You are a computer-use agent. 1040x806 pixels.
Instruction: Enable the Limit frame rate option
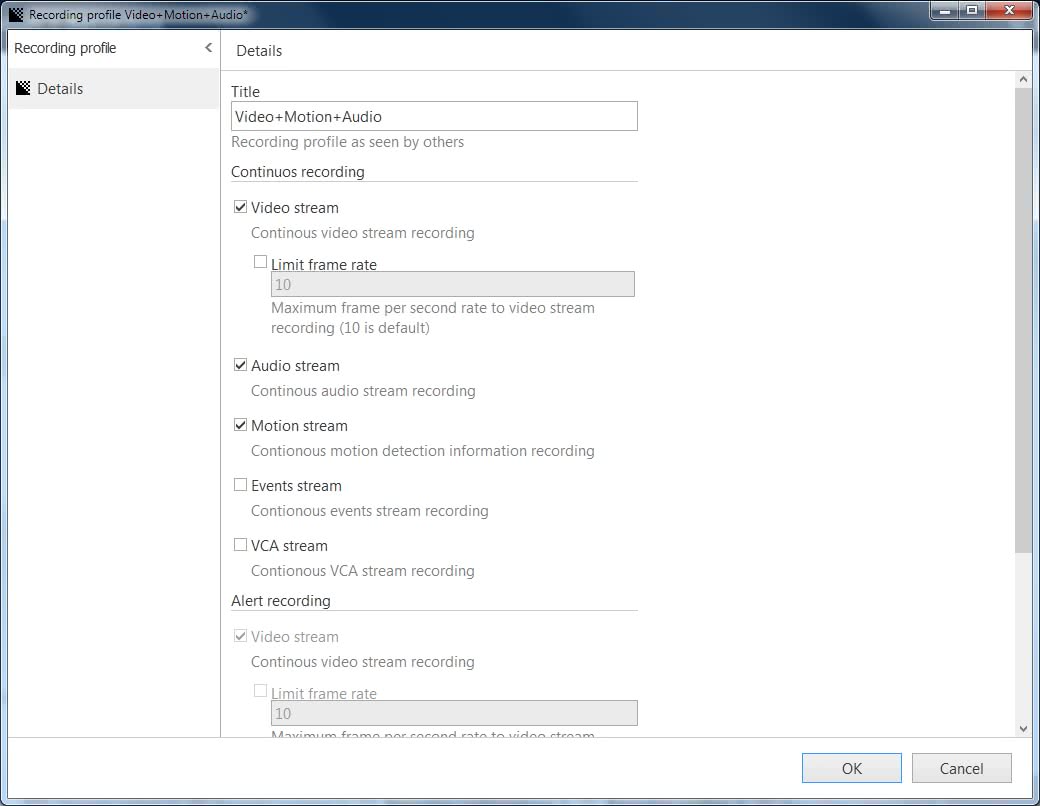260,261
